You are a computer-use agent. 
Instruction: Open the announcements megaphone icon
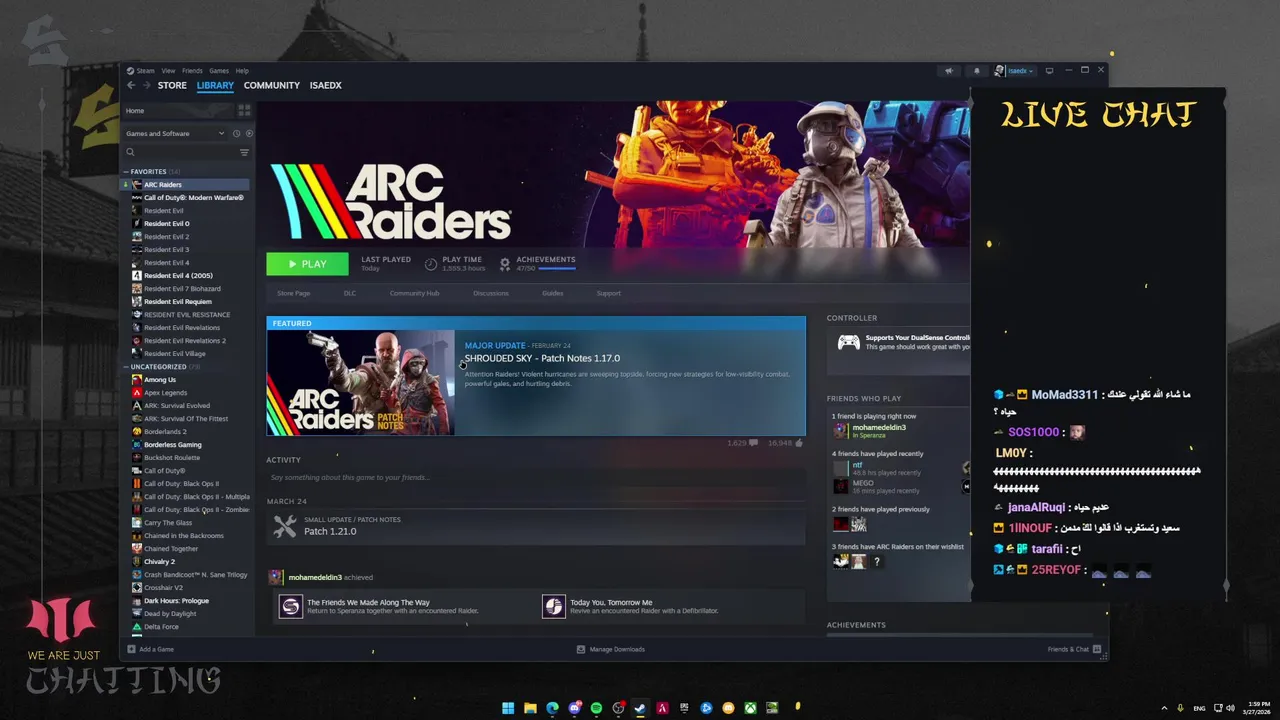pos(949,71)
